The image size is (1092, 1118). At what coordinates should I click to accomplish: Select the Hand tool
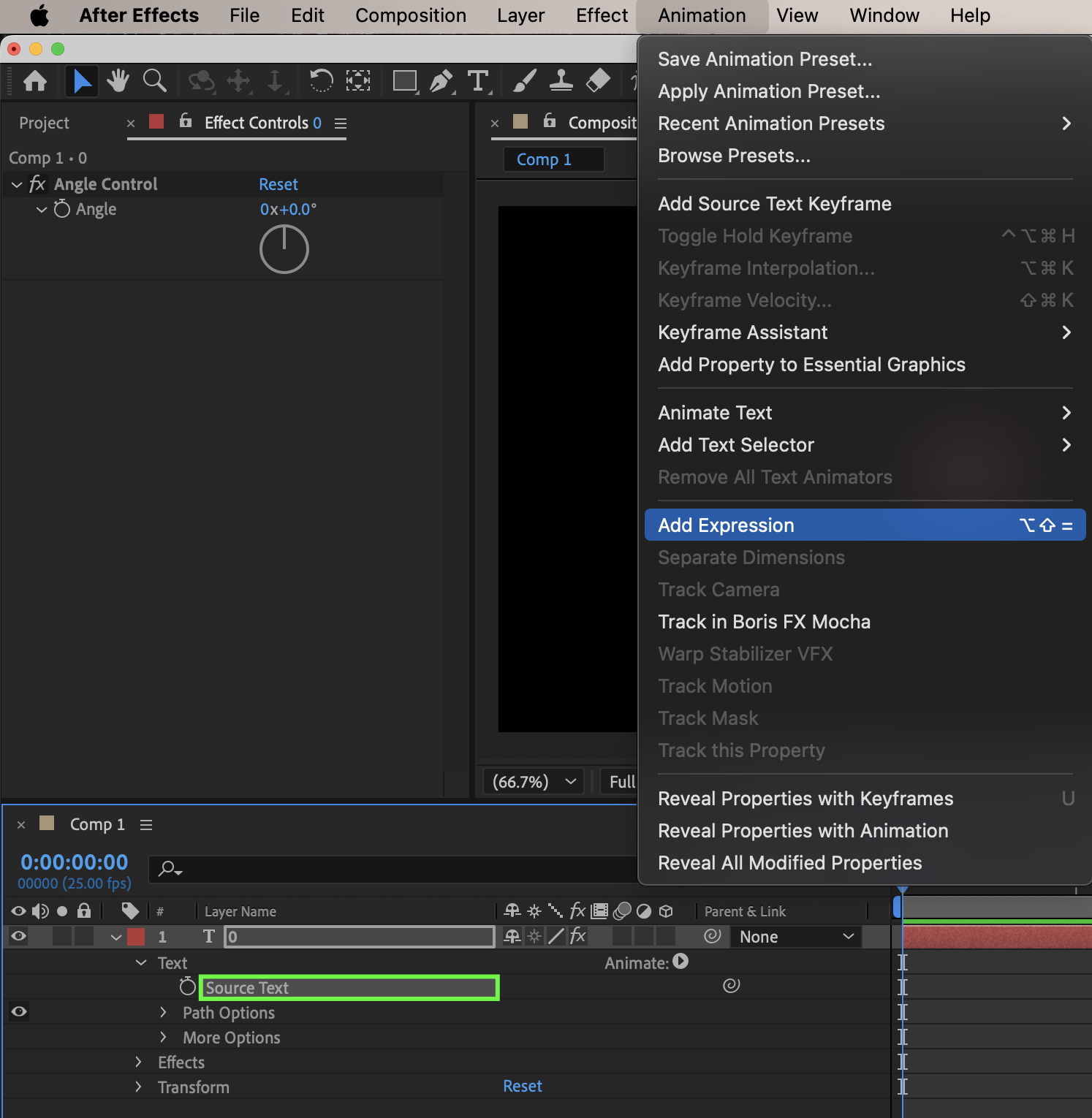[118, 80]
